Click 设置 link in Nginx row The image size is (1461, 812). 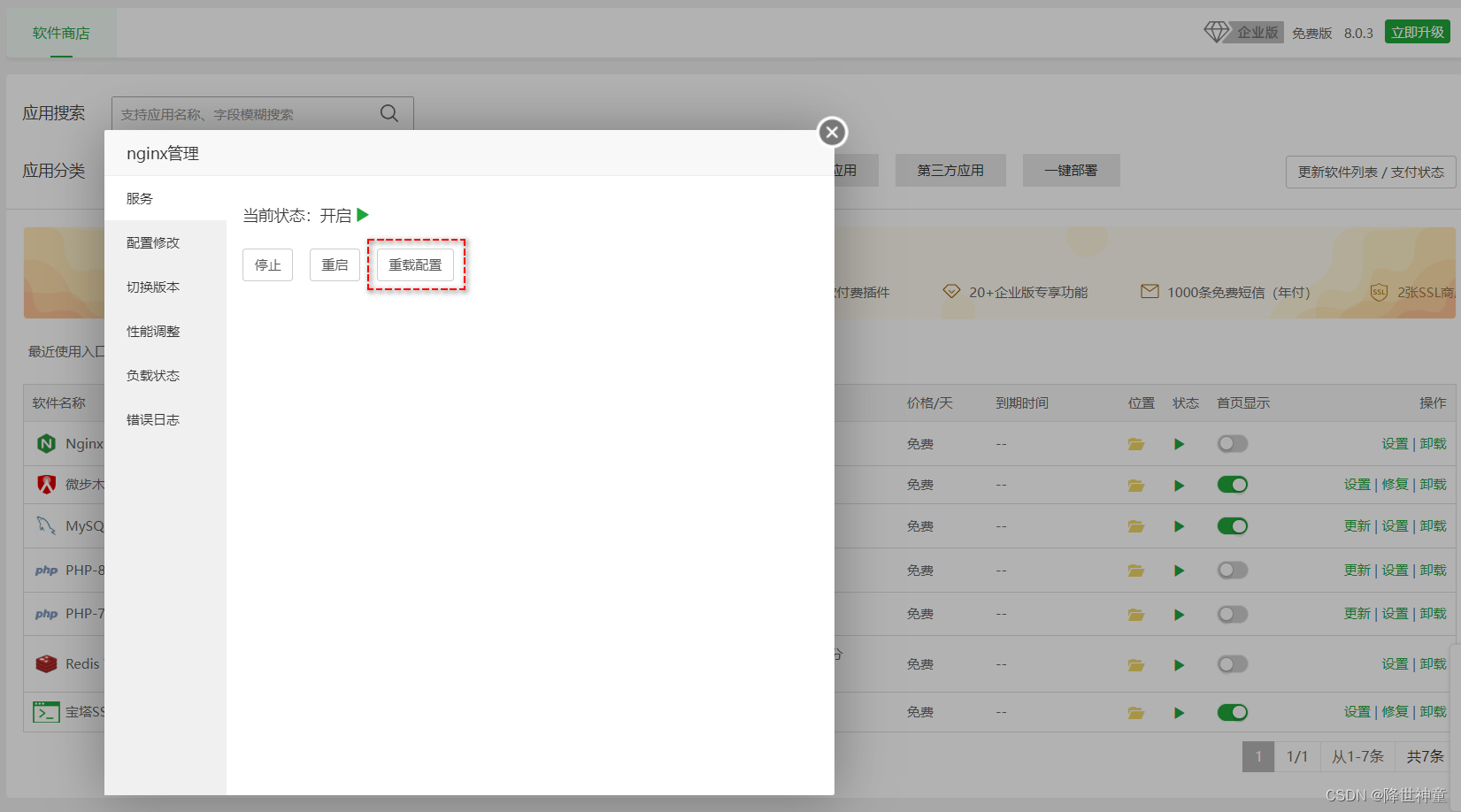[x=1395, y=443]
